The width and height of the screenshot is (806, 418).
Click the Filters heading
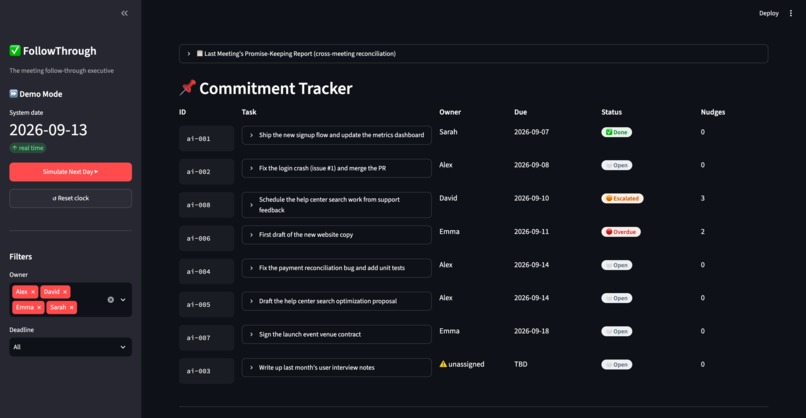point(21,257)
